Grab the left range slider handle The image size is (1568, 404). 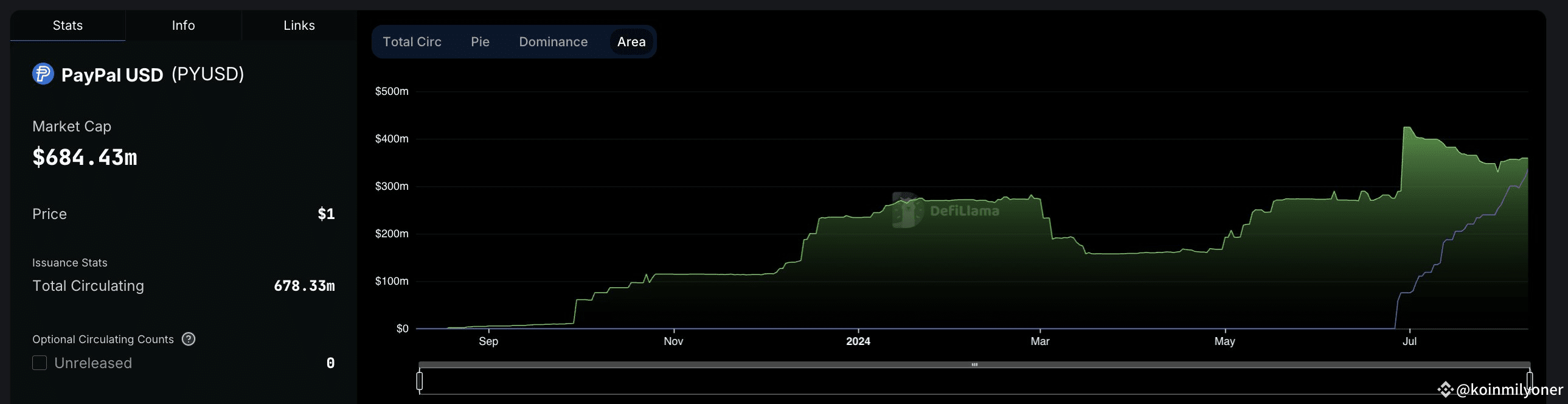coord(420,381)
